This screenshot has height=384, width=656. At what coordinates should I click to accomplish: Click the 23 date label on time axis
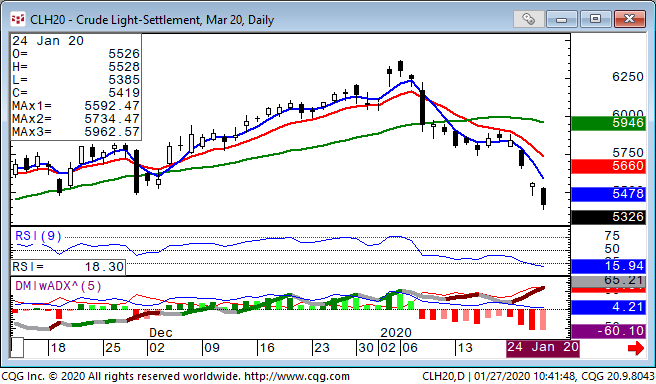[321, 348]
